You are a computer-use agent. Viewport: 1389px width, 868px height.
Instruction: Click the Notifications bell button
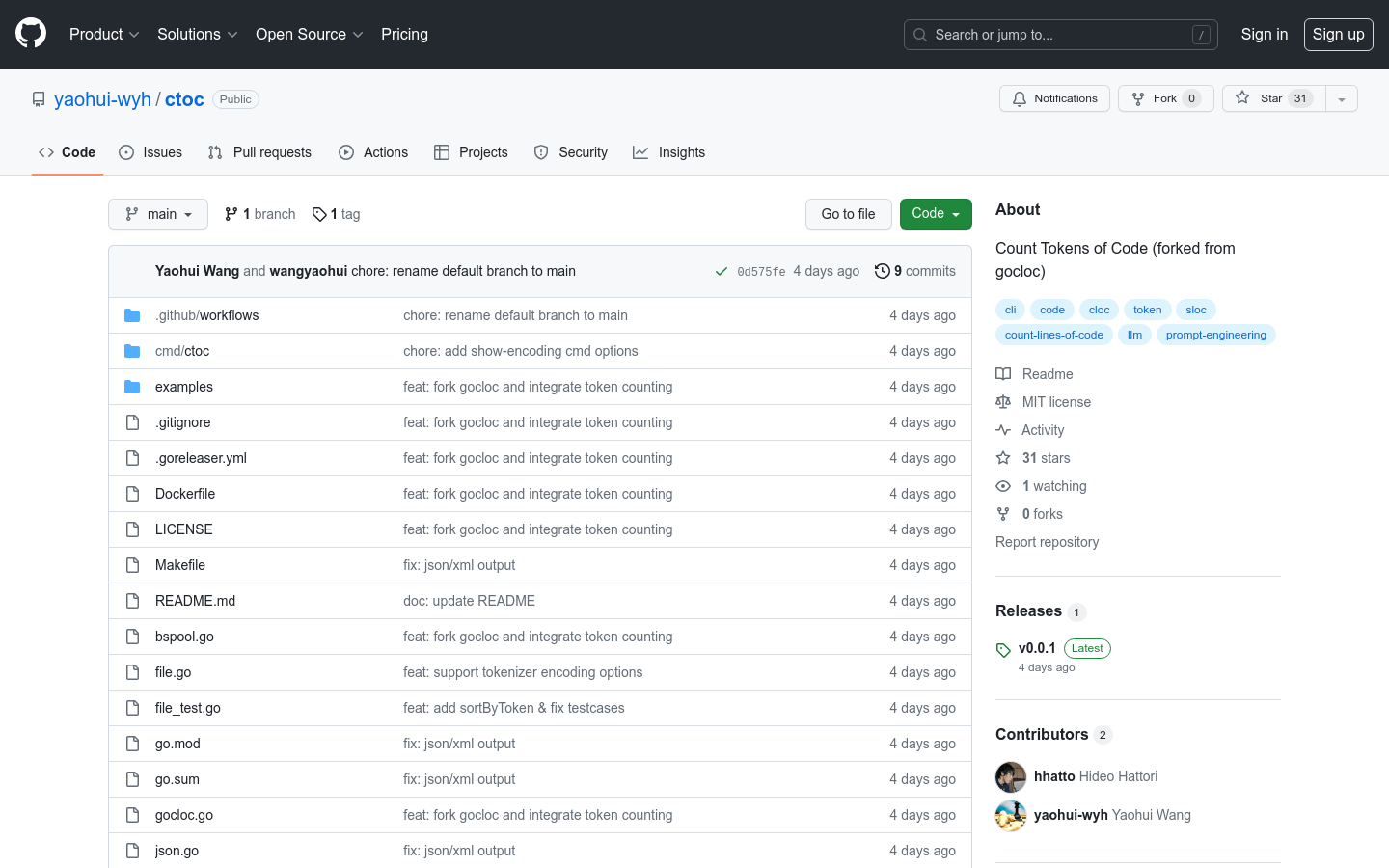[x=1054, y=98]
